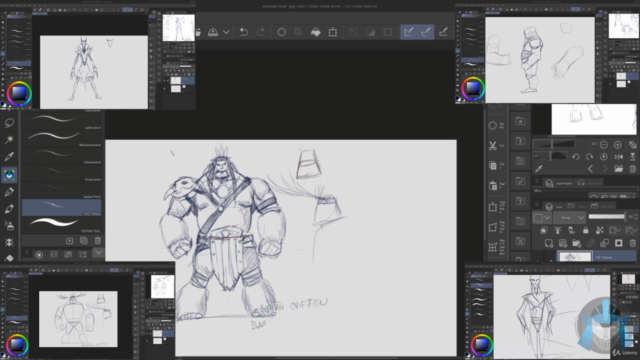This screenshot has height=360, width=640.
Task: Click the previous sub-view arrow
Action: (x=590, y=169)
